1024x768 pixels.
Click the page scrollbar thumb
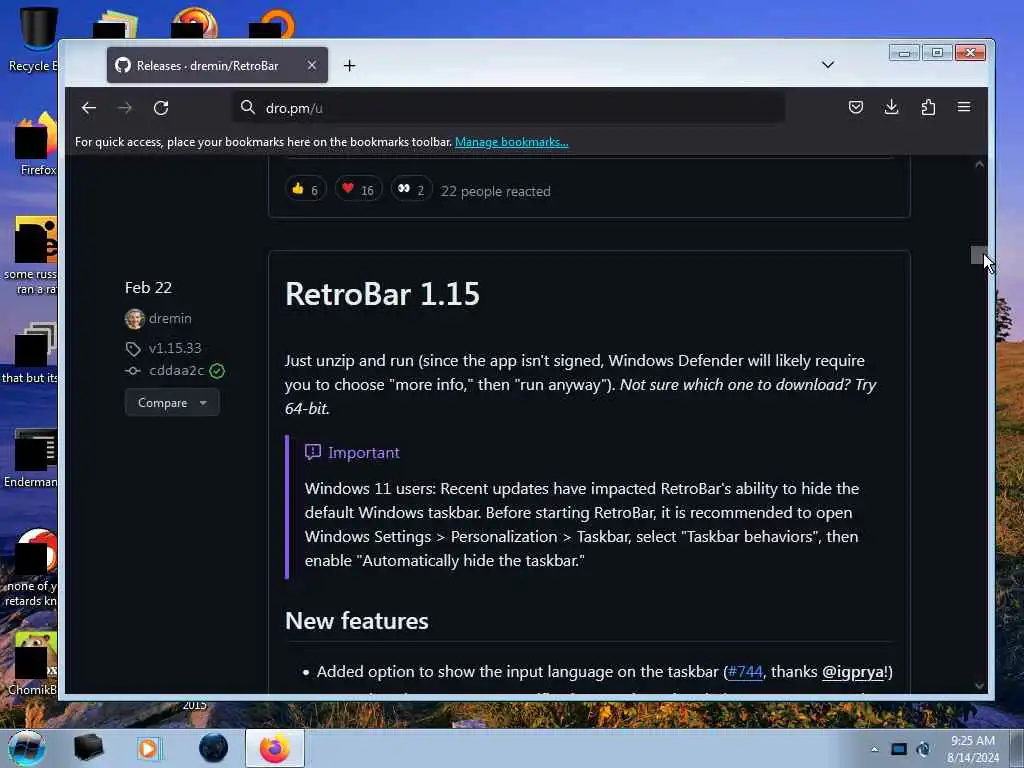978,255
